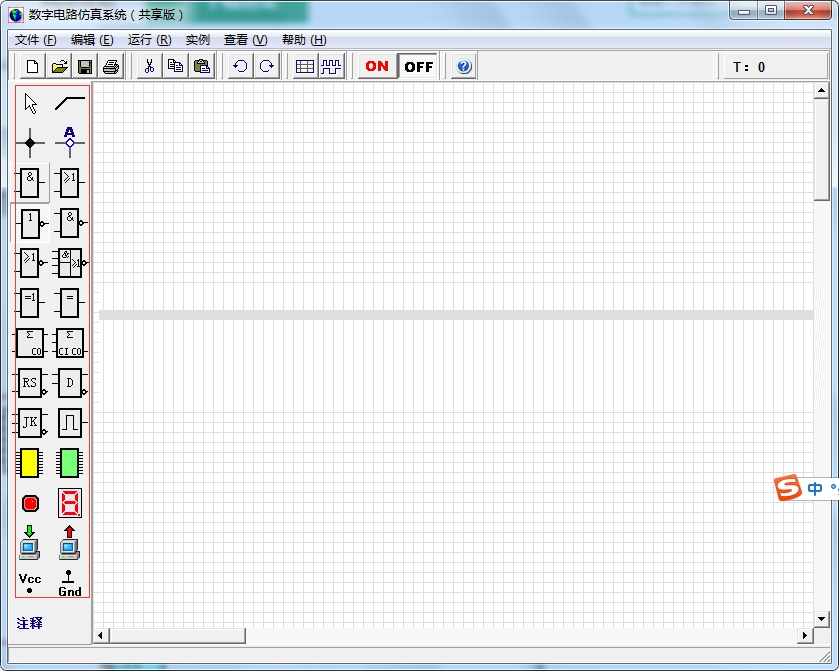Open the 查看 (V) menu
Screen dimensions: 839x671
[246, 40]
